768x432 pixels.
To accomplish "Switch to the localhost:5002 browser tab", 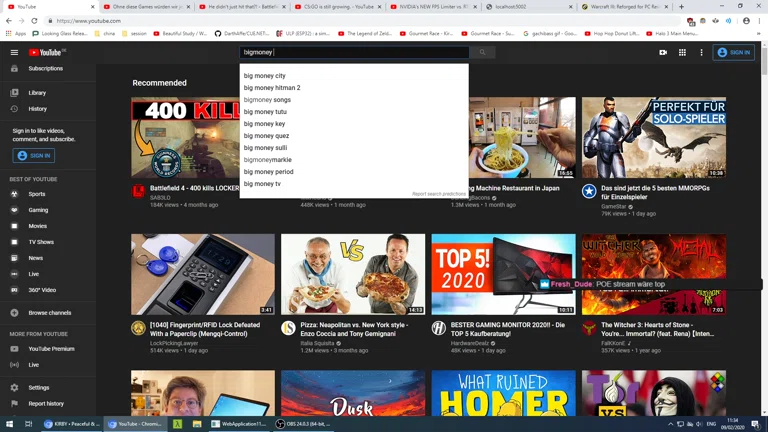I will tap(529, 7).
